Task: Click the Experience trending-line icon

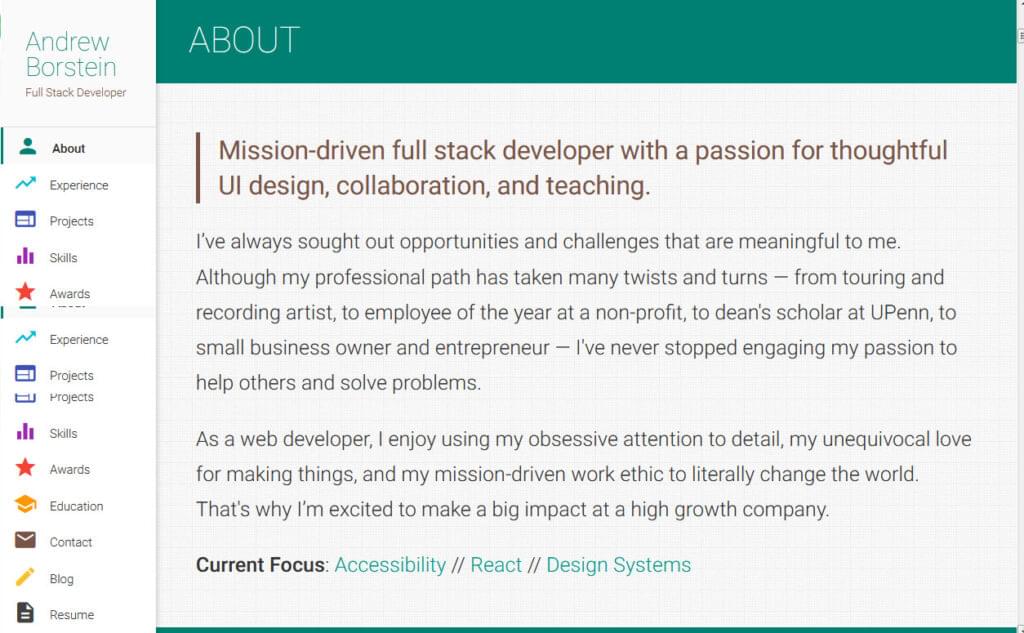Action: click(24, 184)
